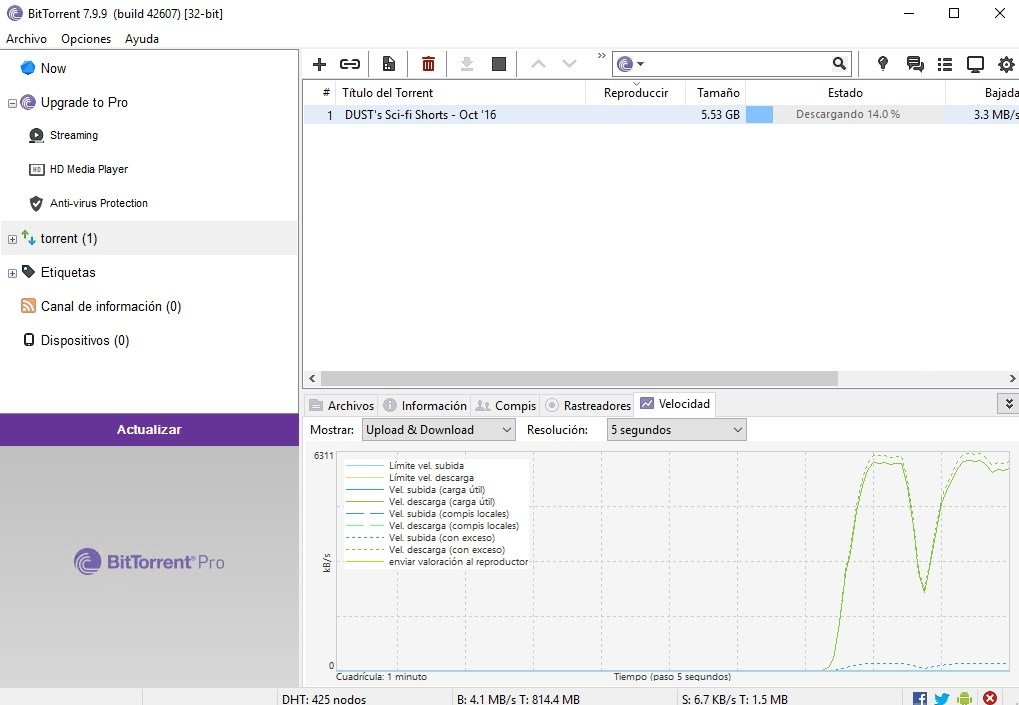The image size is (1019, 705).
Task: Open Resolución 5 segundos dropdown
Action: coord(677,429)
